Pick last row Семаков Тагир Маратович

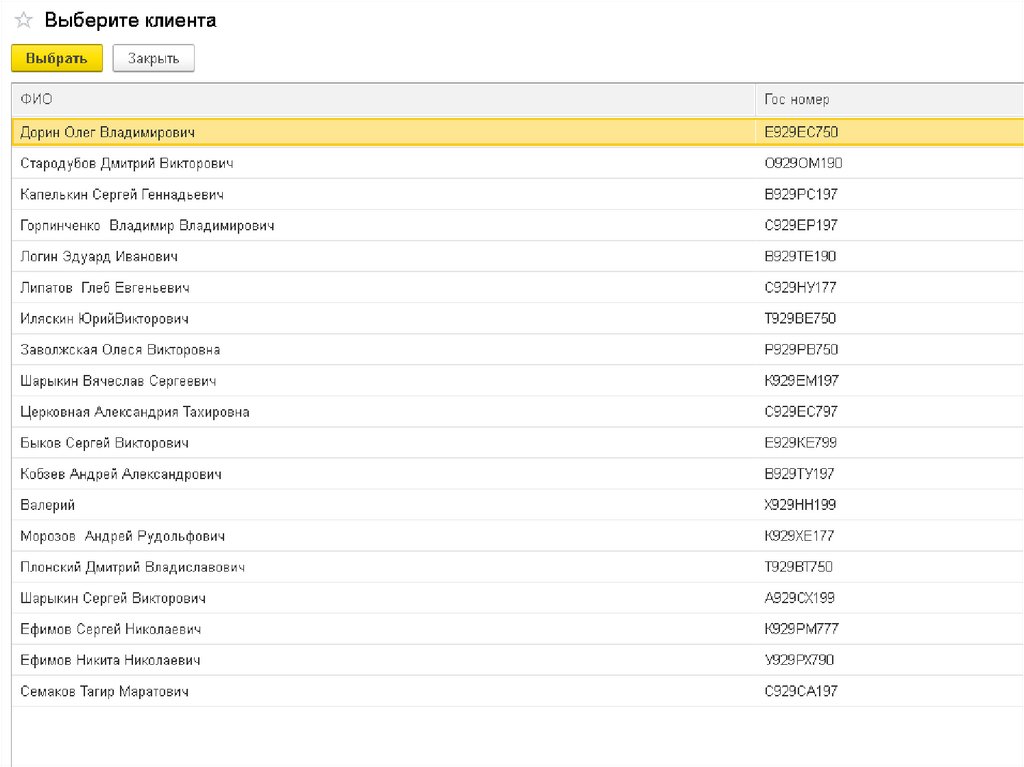click(x=104, y=691)
